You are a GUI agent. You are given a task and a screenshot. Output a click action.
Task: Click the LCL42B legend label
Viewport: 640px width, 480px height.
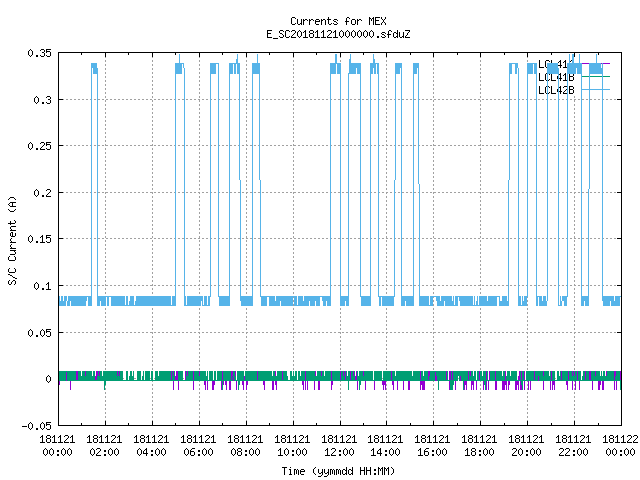(556, 90)
